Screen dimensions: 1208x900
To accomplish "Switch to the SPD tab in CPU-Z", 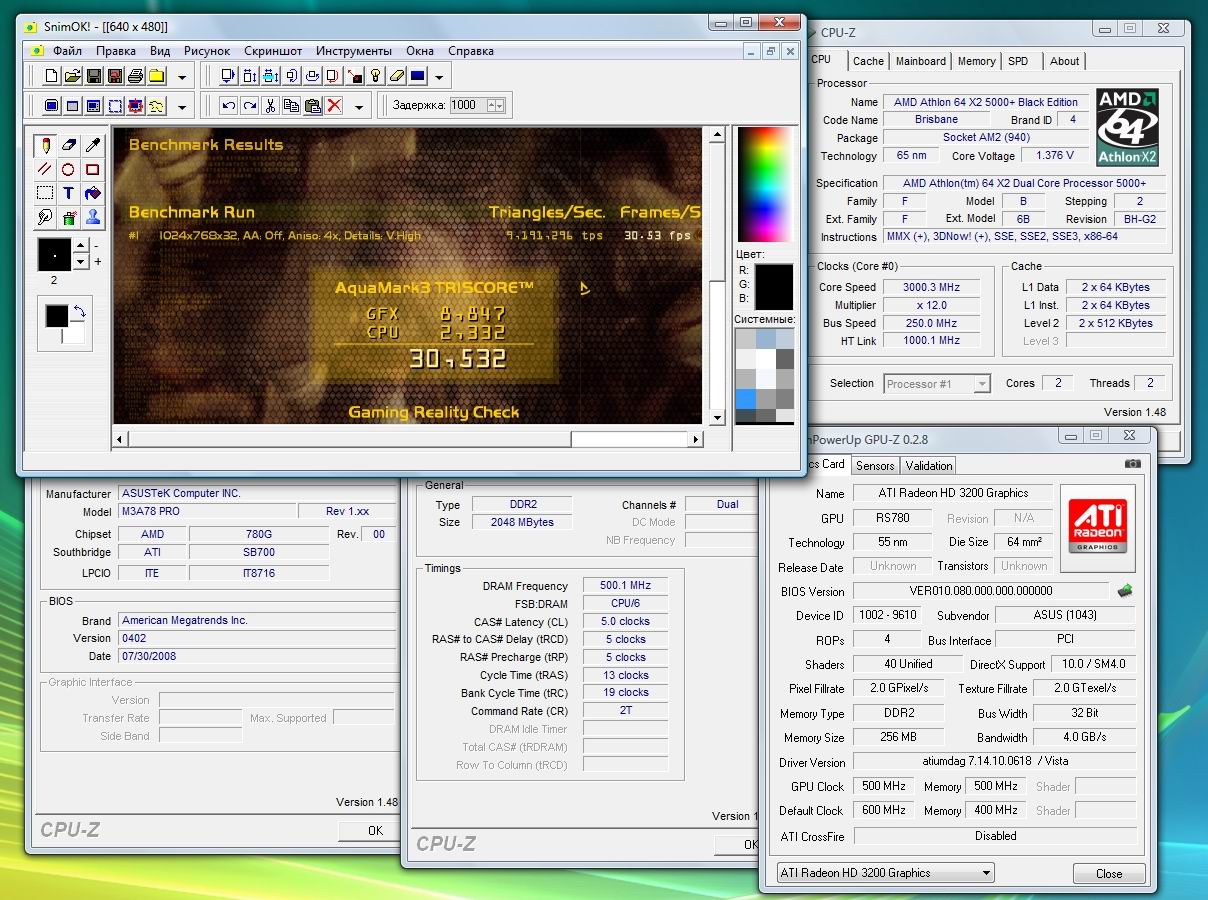I will click(x=1018, y=61).
